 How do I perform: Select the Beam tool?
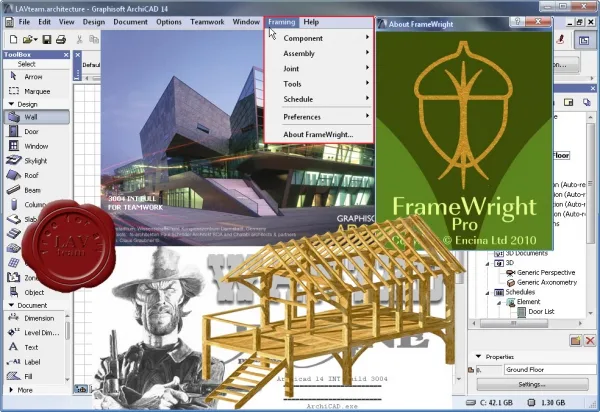coord(37,190)
